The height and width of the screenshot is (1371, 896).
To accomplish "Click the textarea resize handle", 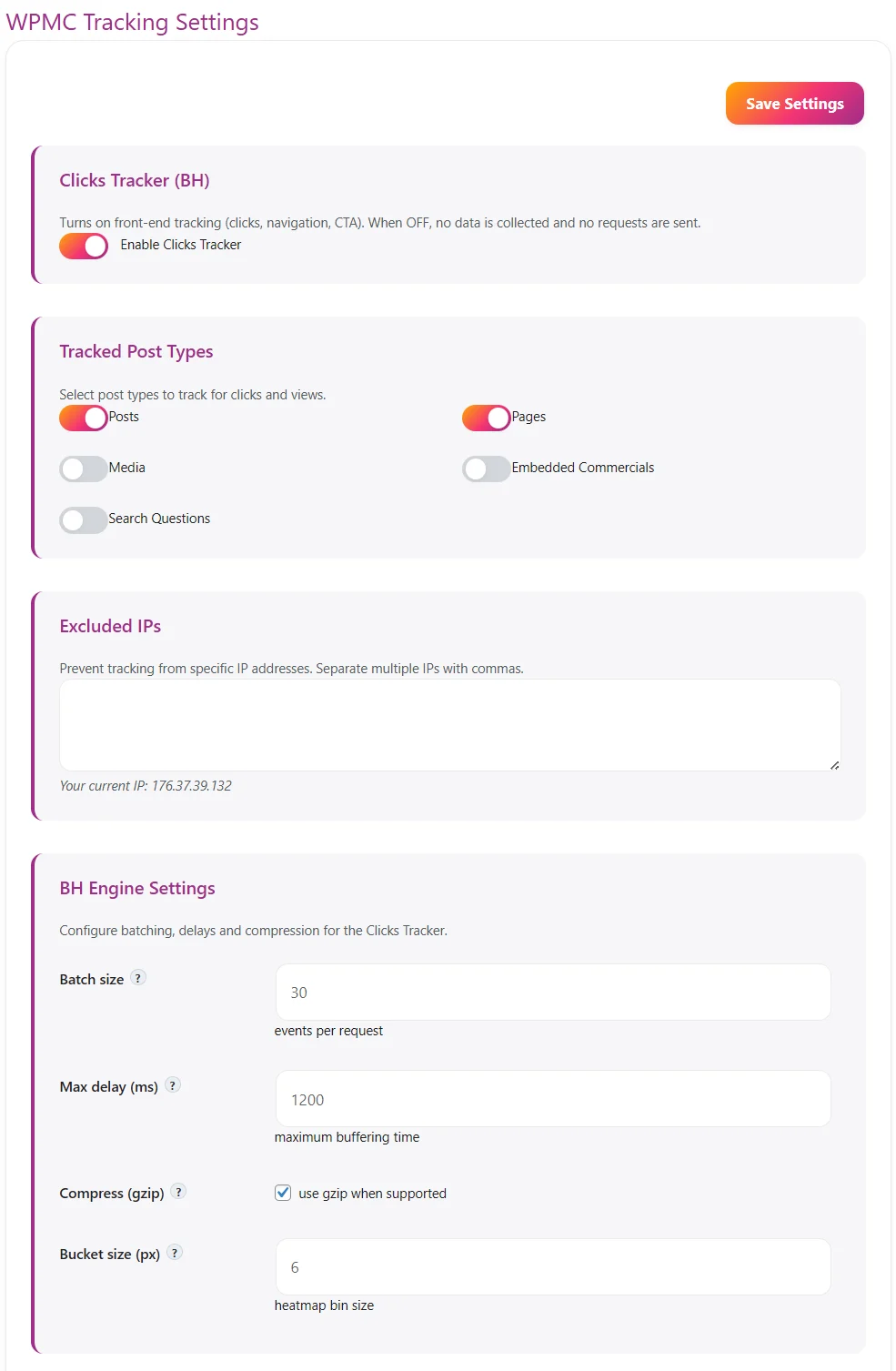I will [x=834, y=764].
